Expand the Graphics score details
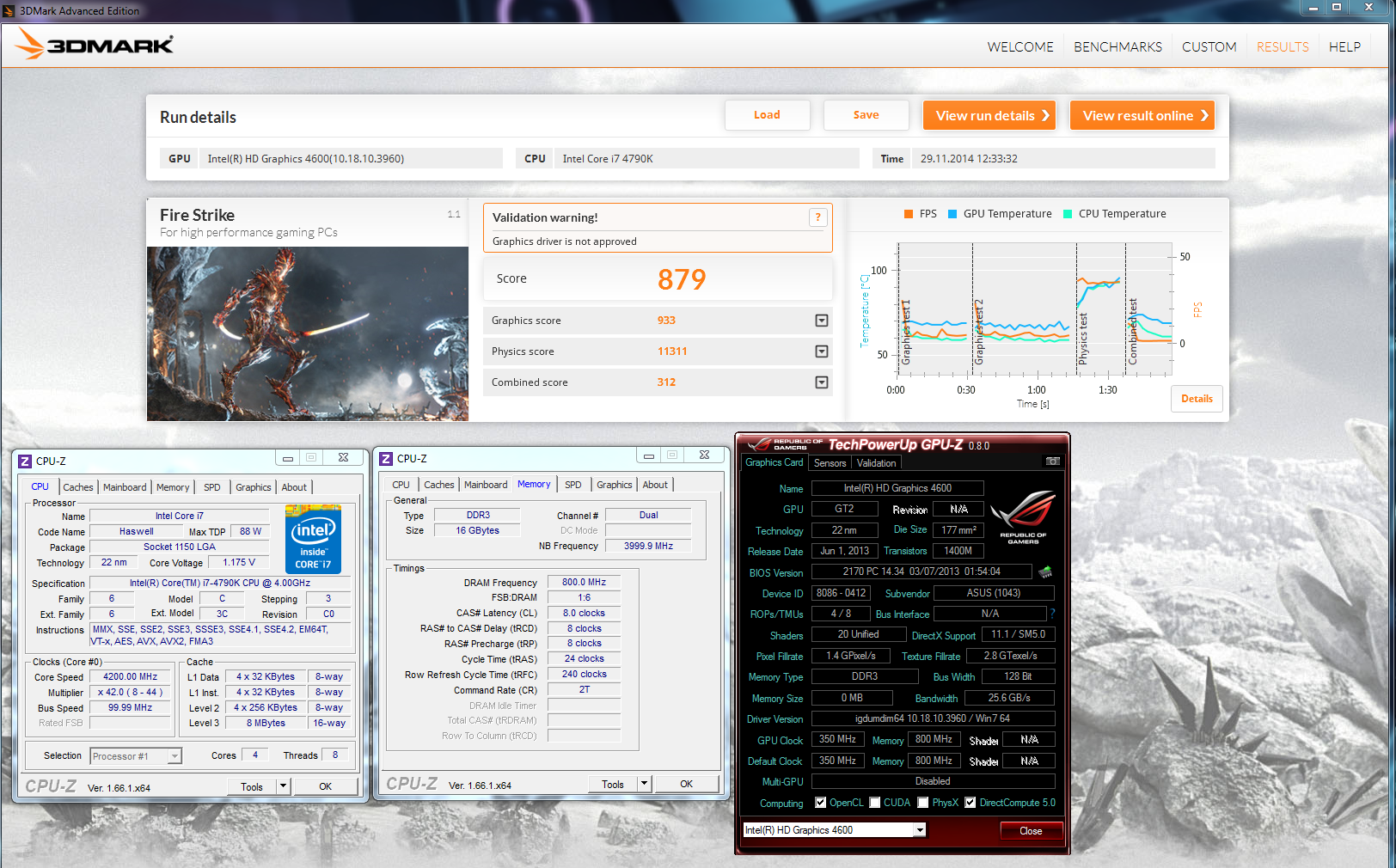 tap(822, 321)
